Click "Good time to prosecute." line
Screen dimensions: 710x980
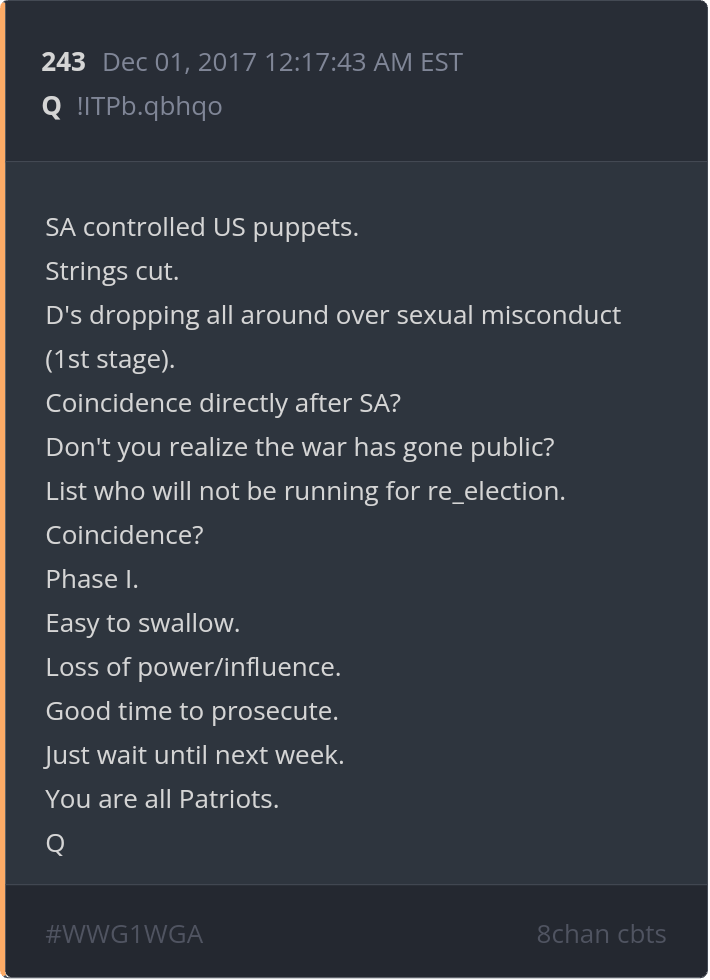(192, 712)
